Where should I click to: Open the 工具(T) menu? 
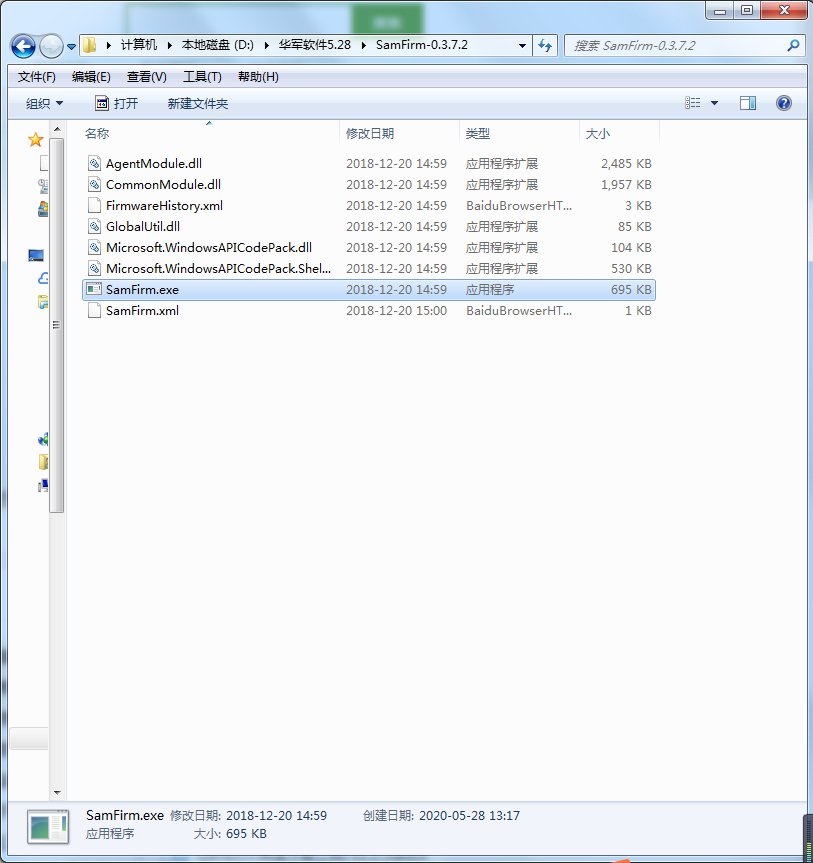pyautogui.click(x=202, y=77)
